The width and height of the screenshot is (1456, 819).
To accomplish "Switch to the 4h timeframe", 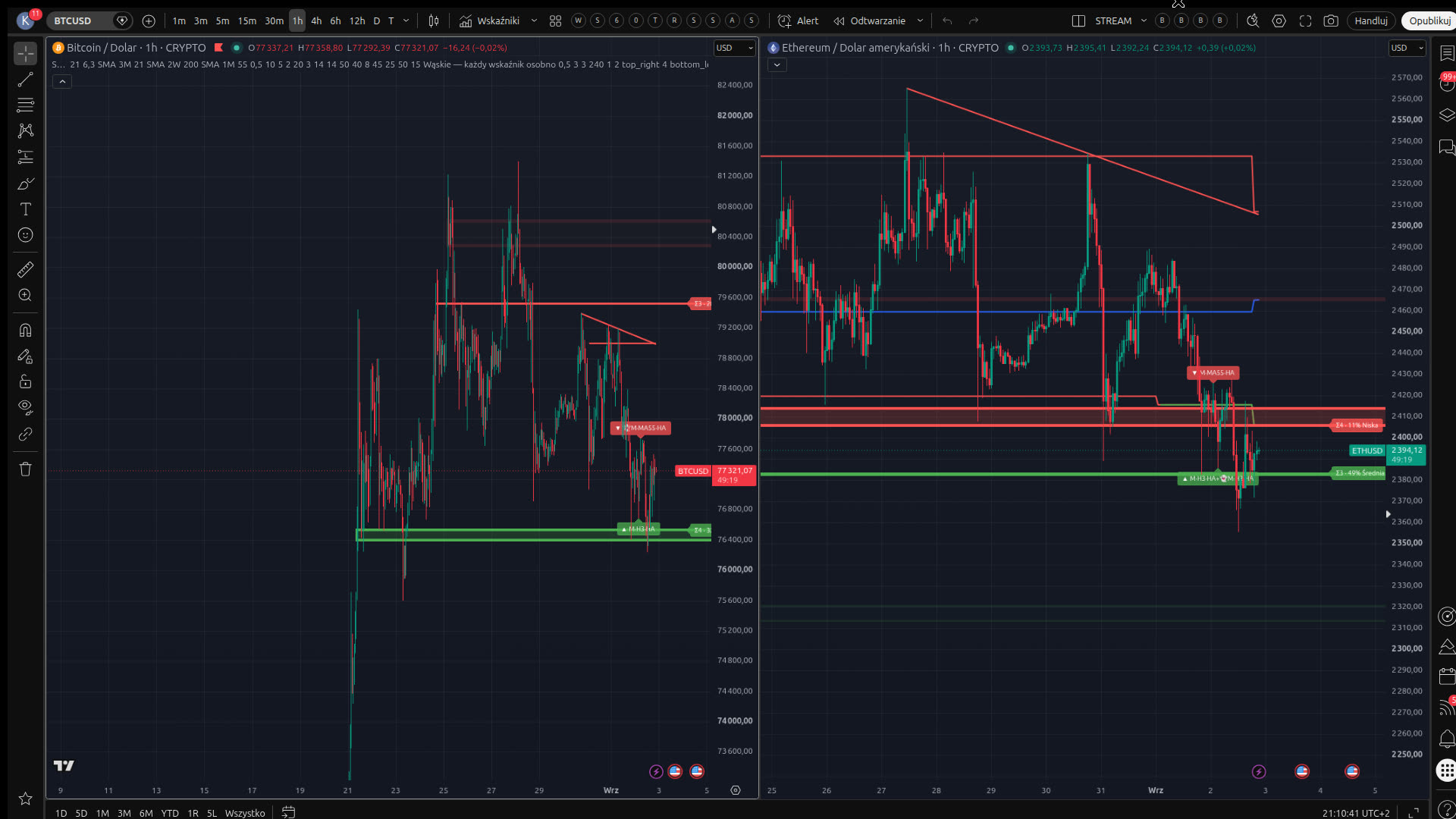I will coord(316,21).
